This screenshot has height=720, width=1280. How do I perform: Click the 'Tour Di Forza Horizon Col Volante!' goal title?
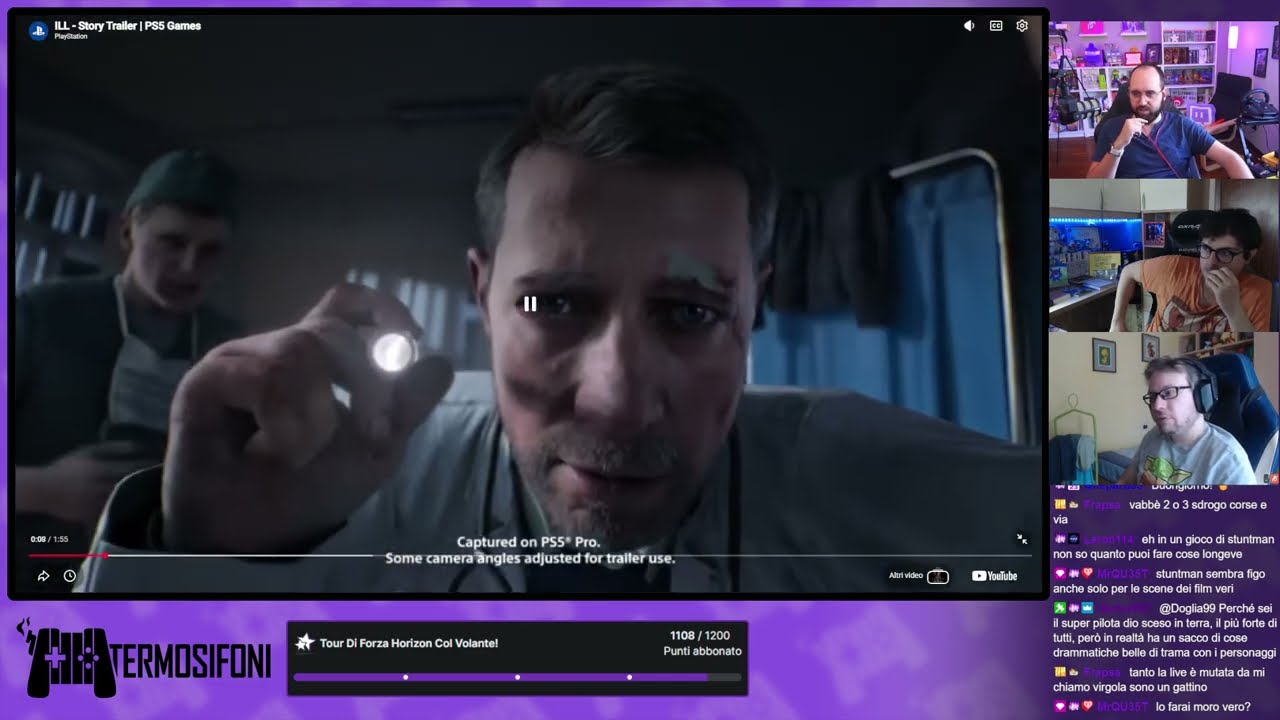point(409,643)
